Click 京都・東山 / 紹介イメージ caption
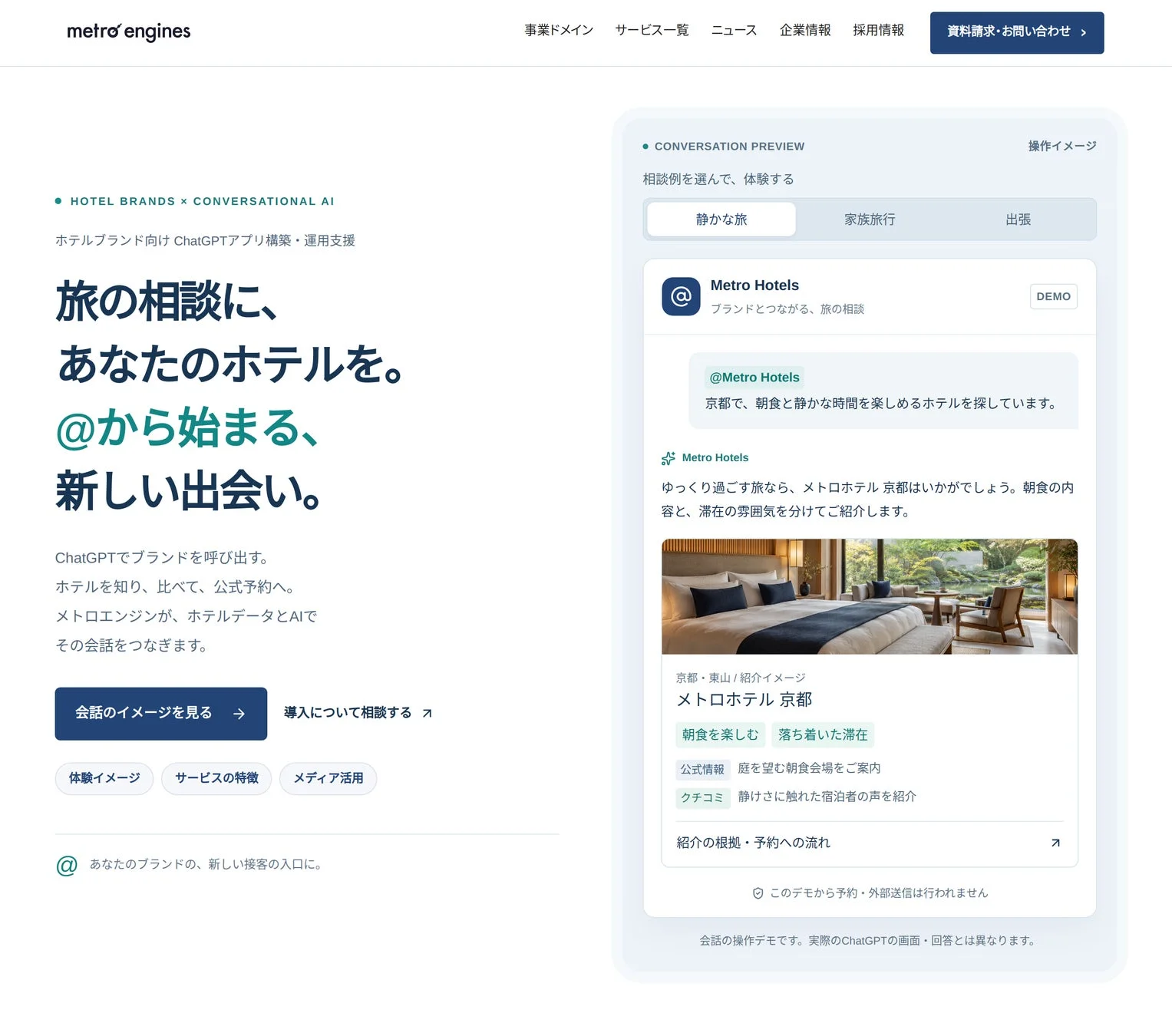Viewport: 1172px width, 1036px height. (741, 678)
